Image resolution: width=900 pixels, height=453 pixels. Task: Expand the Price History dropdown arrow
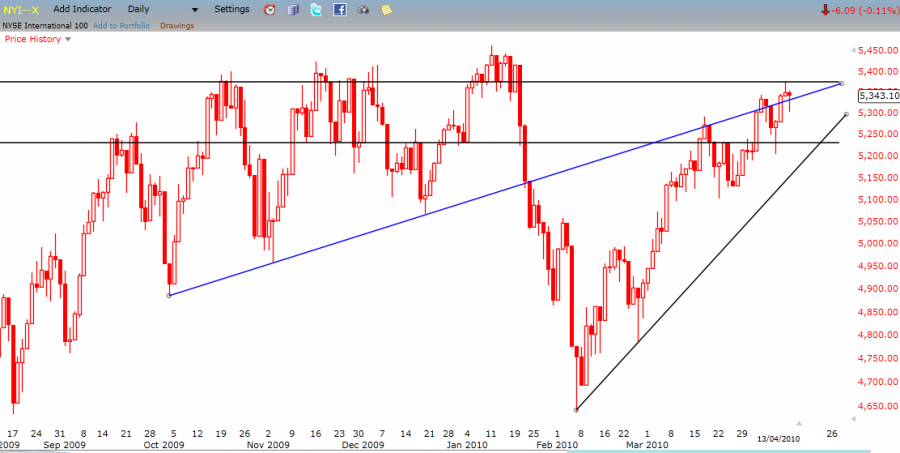pos(68,40)
